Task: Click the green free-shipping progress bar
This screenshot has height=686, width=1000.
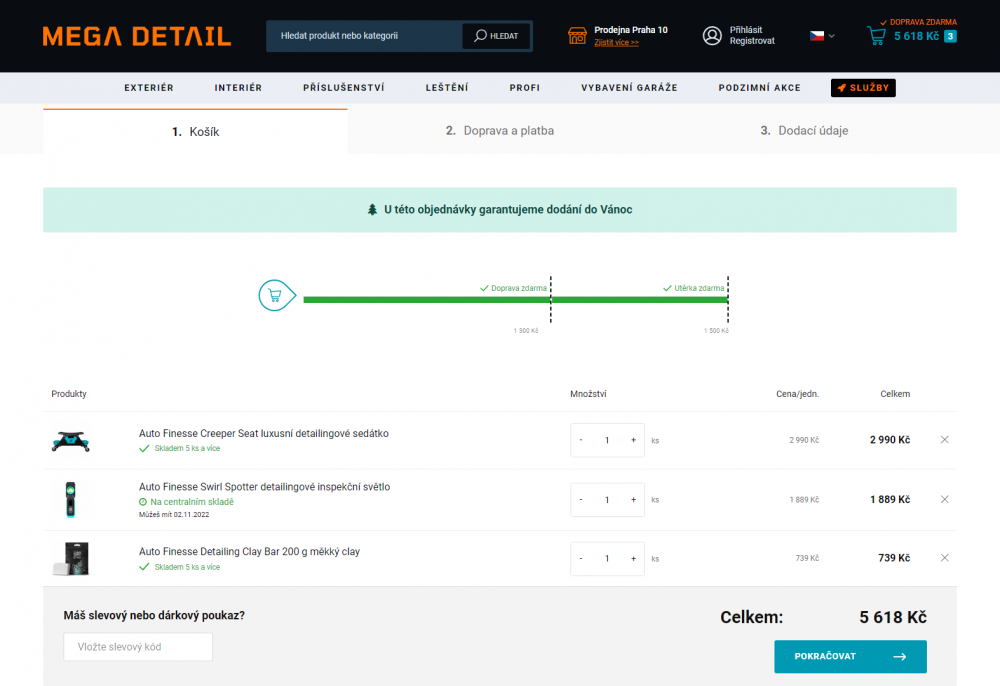Action: (515, 300)
